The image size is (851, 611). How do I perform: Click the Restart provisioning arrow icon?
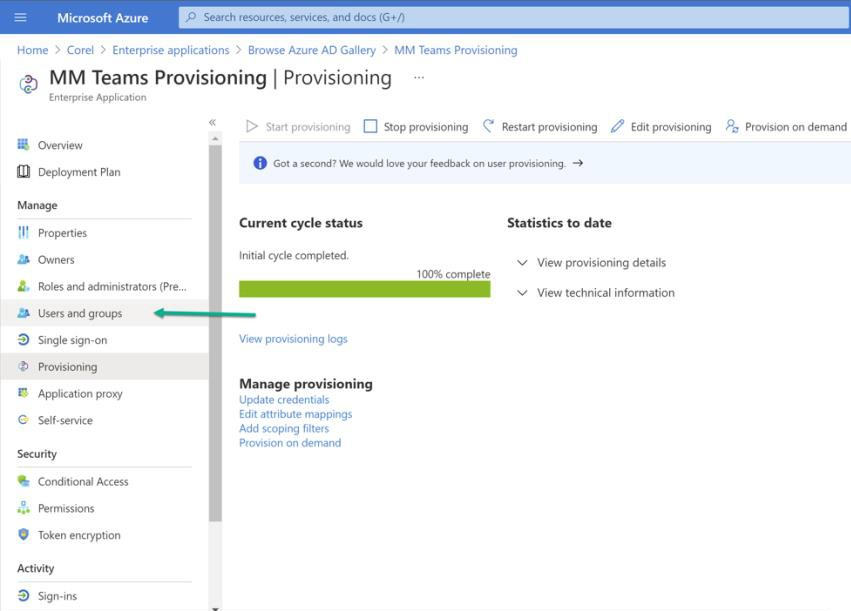pos(488,126)
